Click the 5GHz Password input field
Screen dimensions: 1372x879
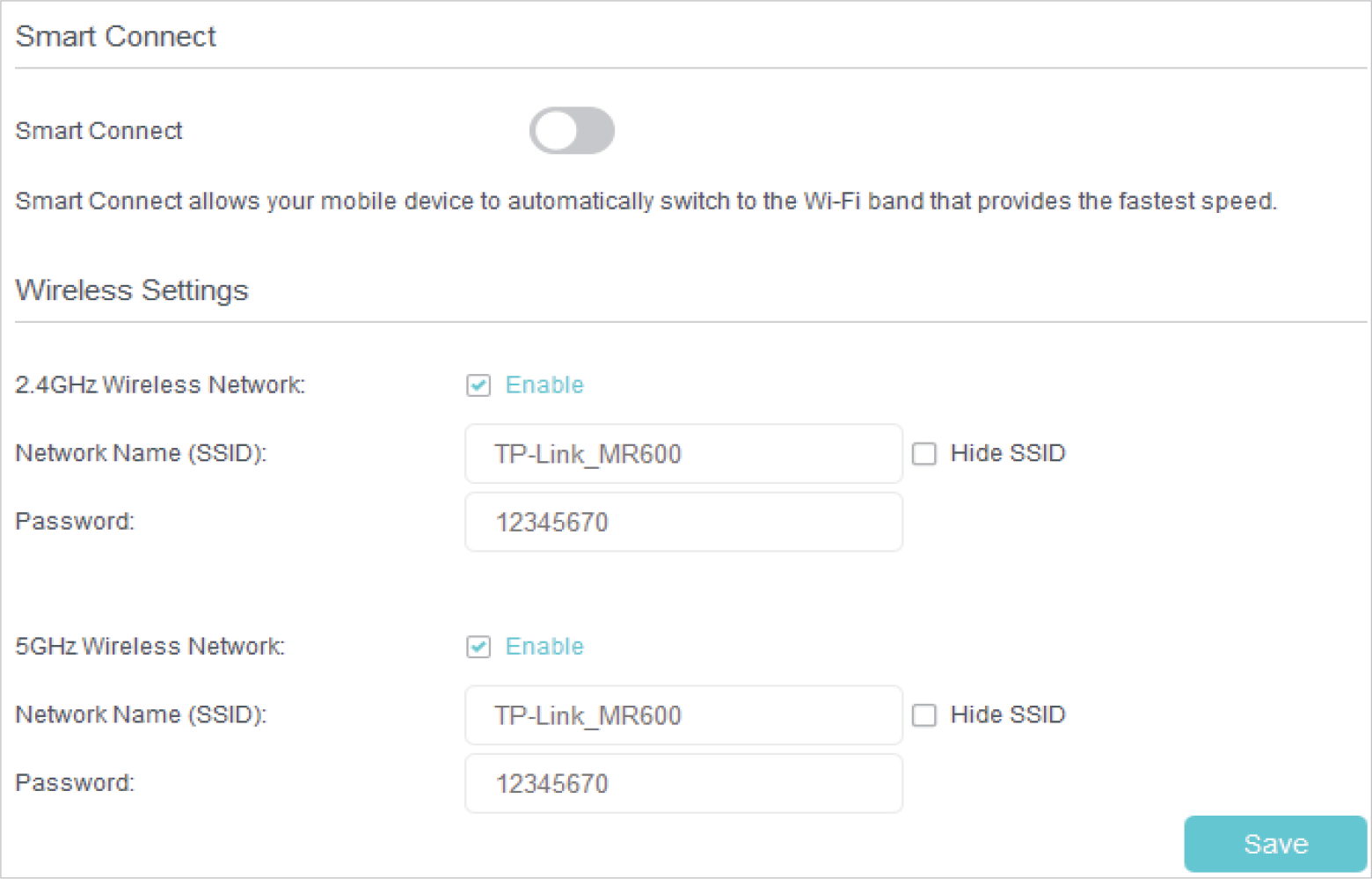[683, 784]
